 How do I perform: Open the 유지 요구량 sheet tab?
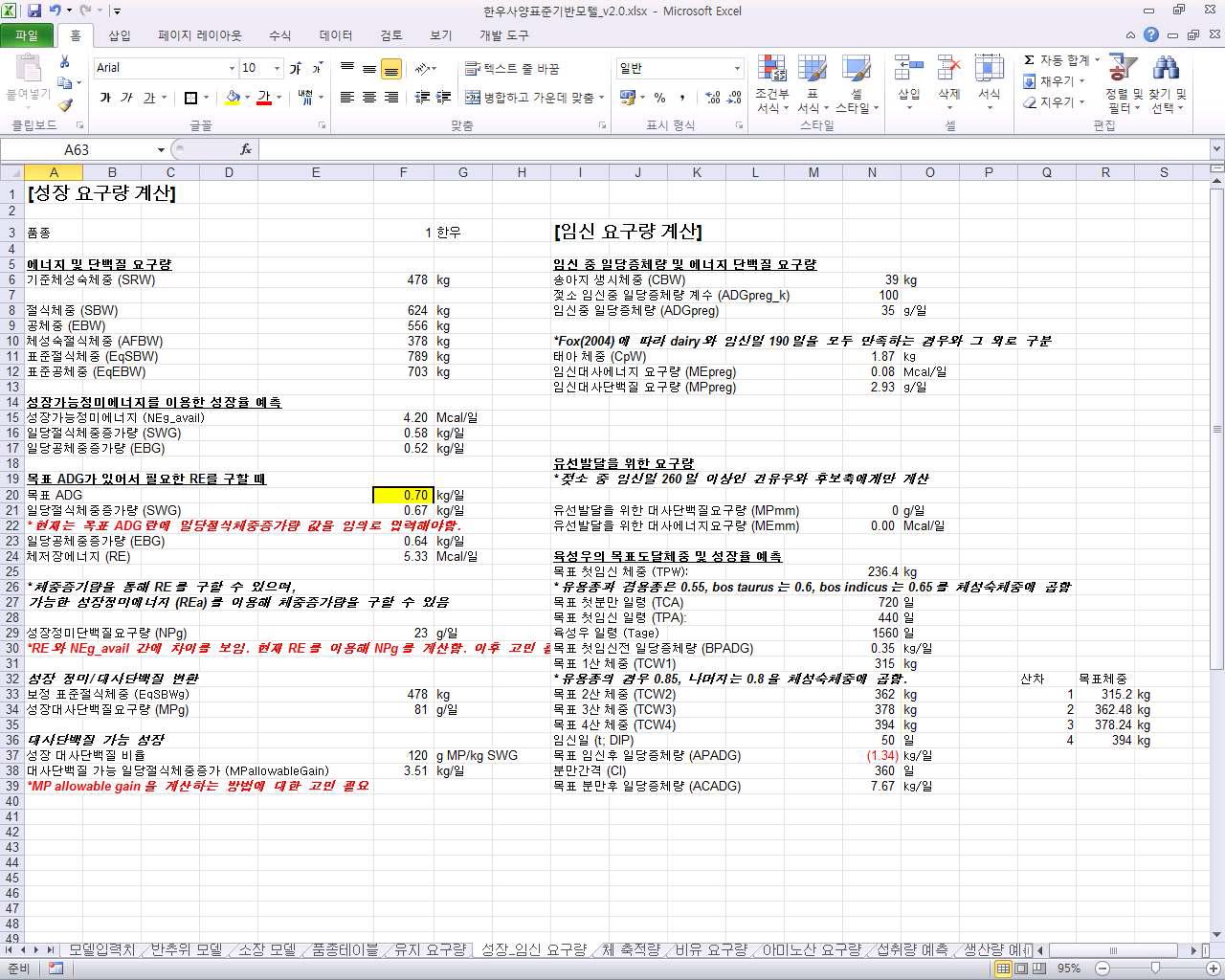tap(431, 949)
